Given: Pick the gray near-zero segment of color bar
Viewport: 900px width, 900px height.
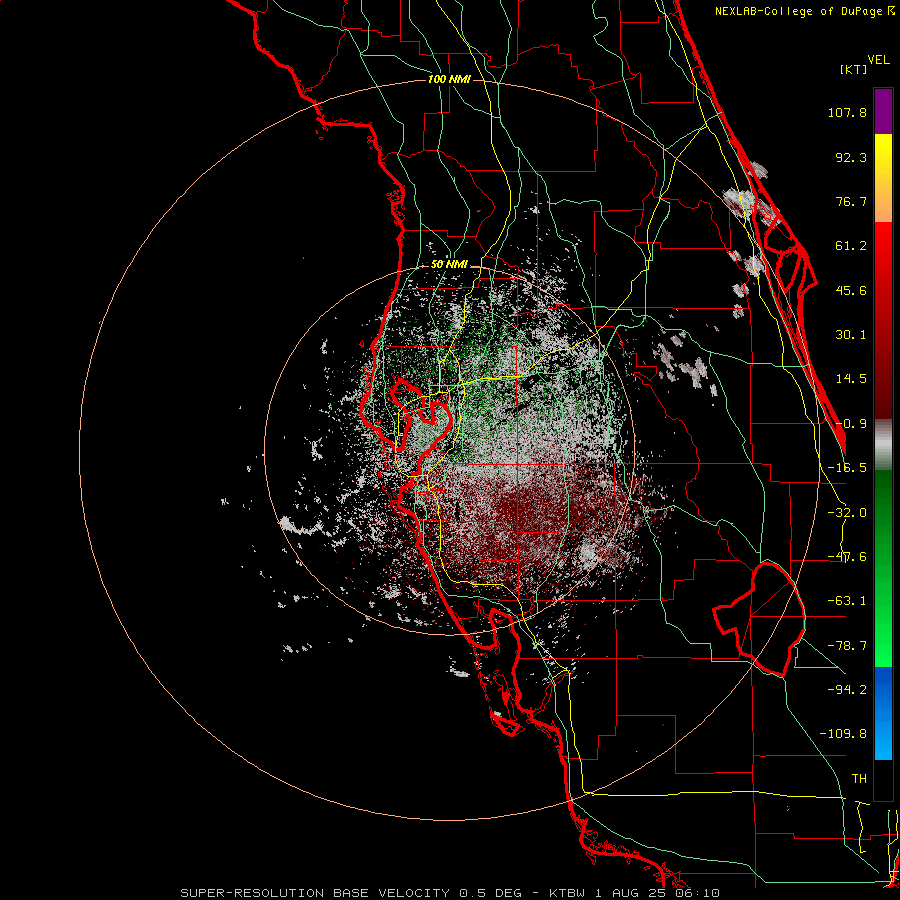Looking at the screenshot, I should tap(883, 445).
